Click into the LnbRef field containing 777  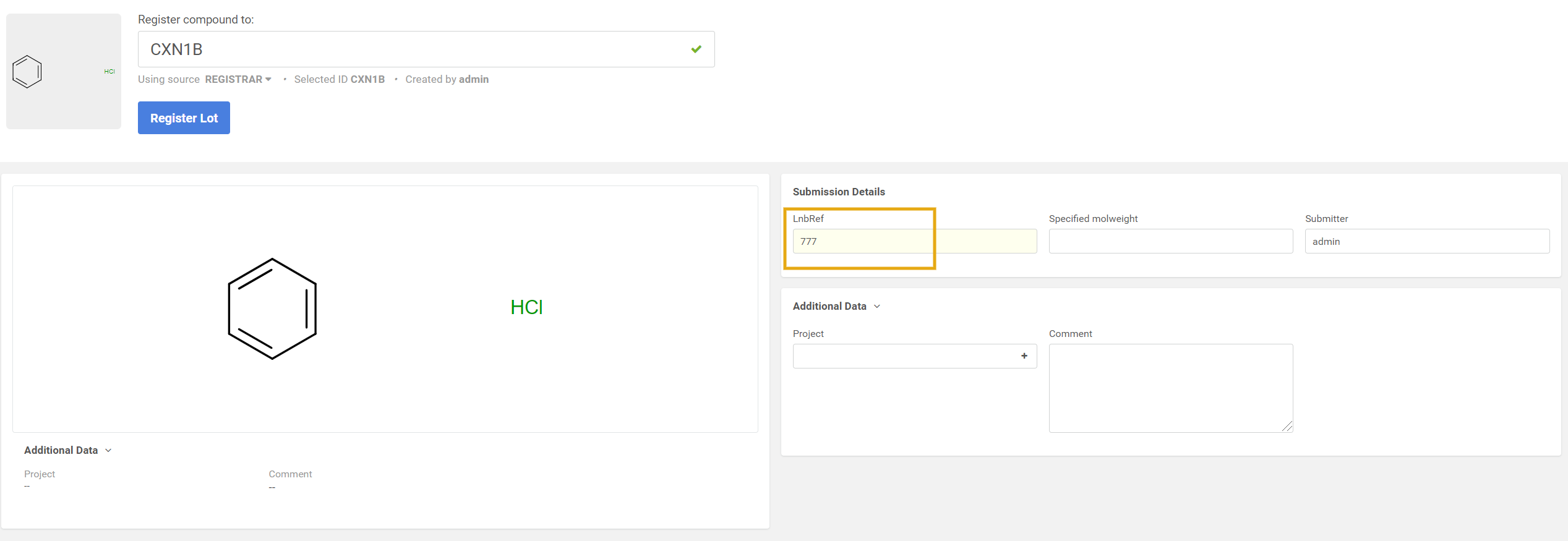914,241
